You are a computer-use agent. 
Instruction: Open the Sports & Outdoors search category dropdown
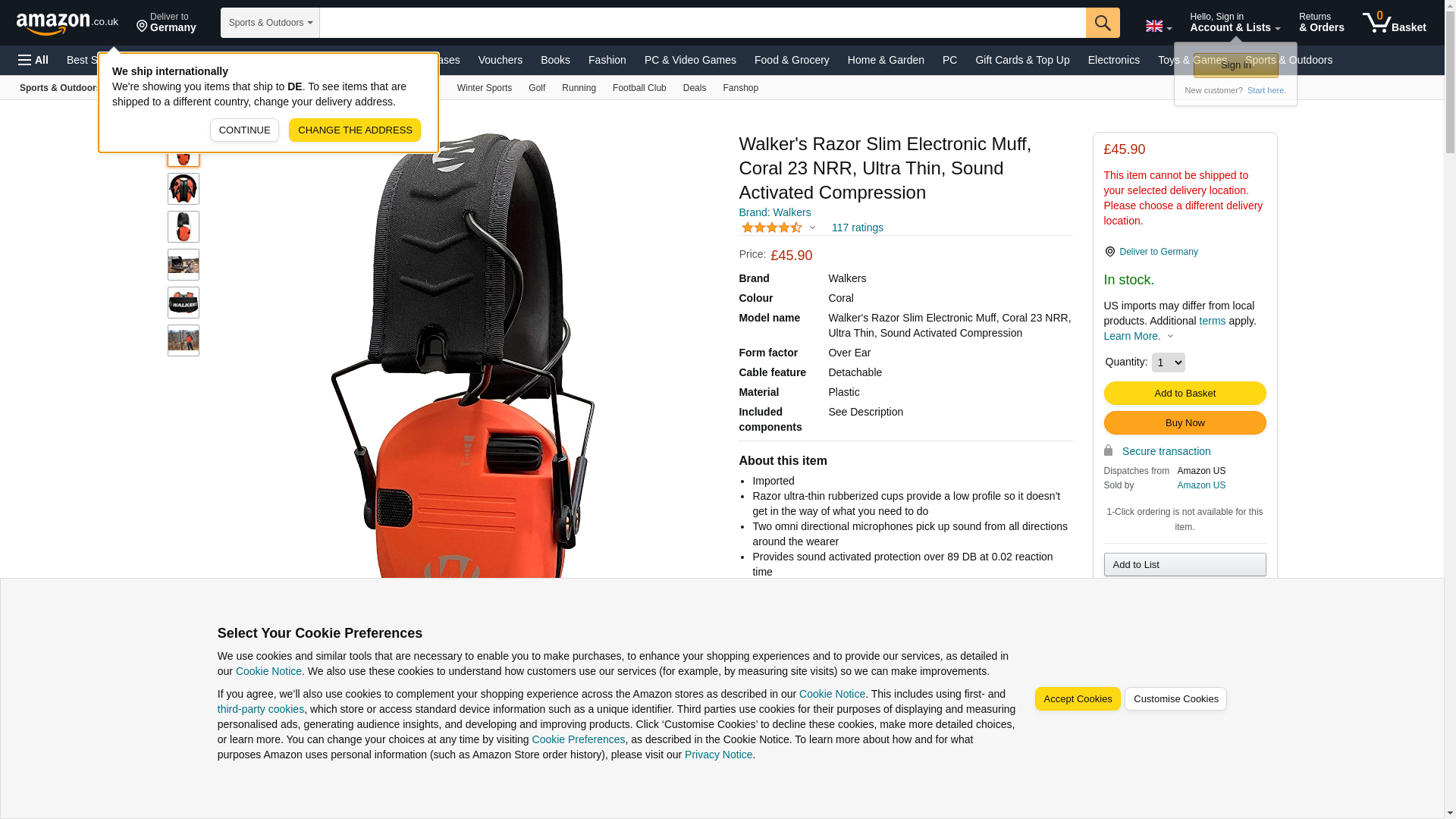point(270,23)
